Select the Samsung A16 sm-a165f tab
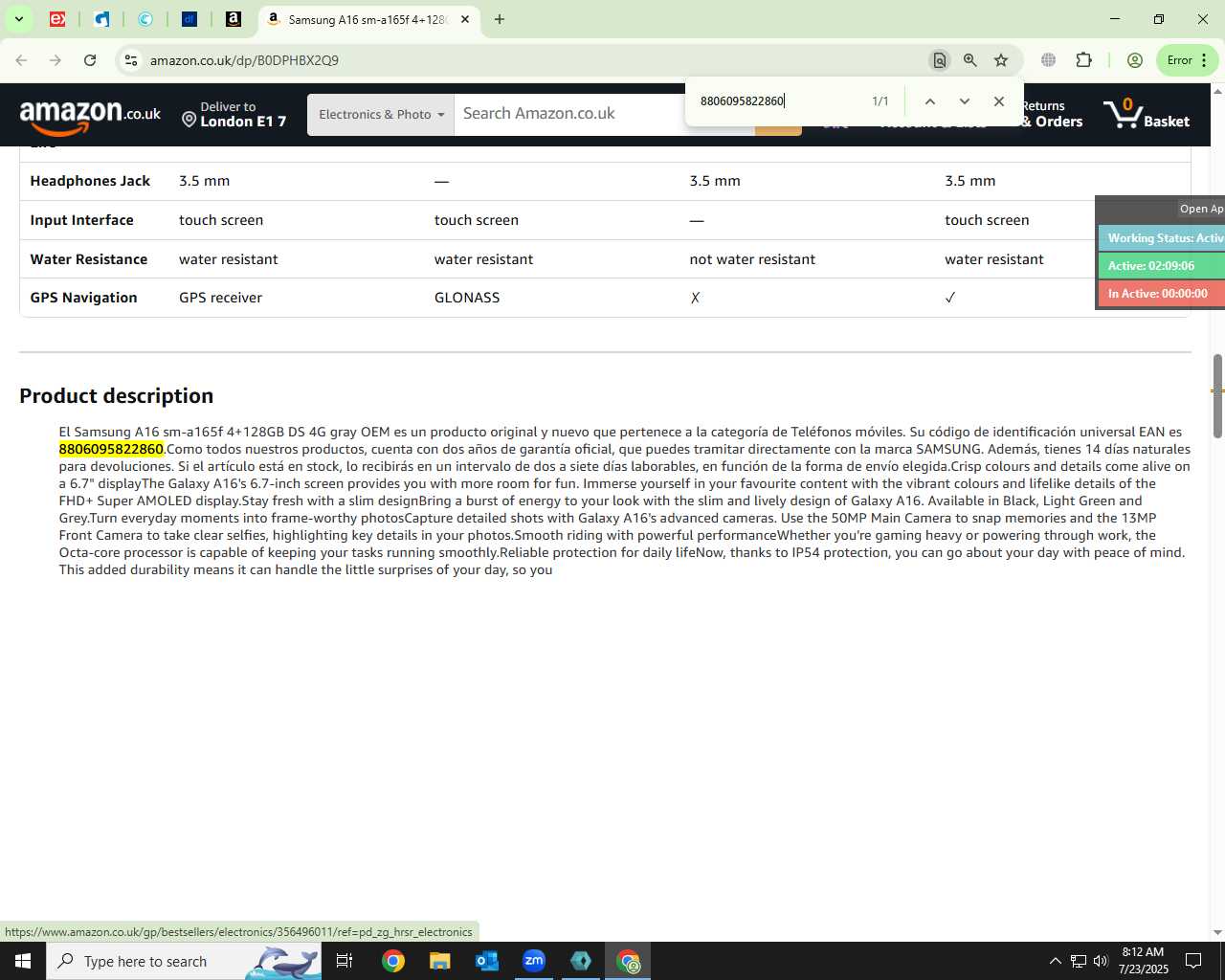 point(368,19)
